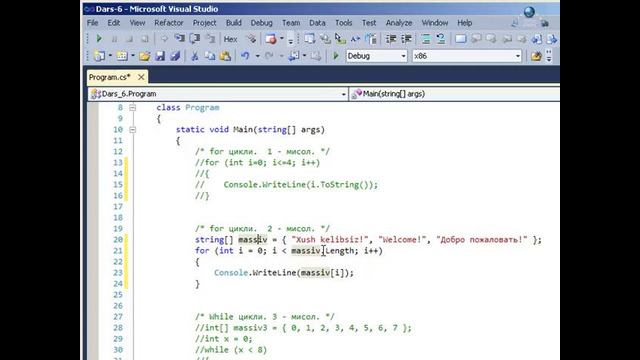Select the Program.cs* document tab
Image resolution: width=640 pixels, height=360 pixels.
point(110,77)
